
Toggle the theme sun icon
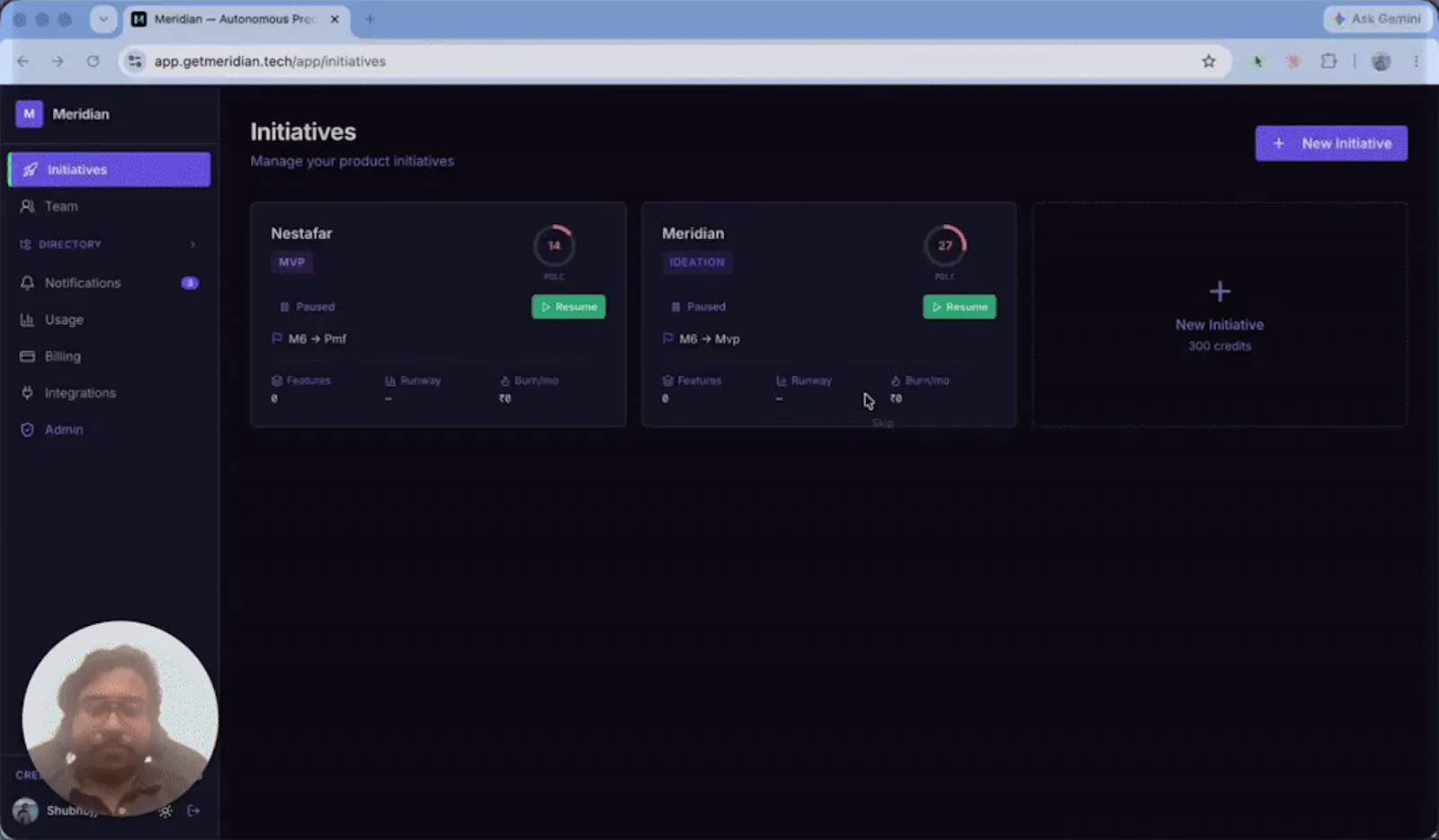pyautogui.click(x=165, y=811)
